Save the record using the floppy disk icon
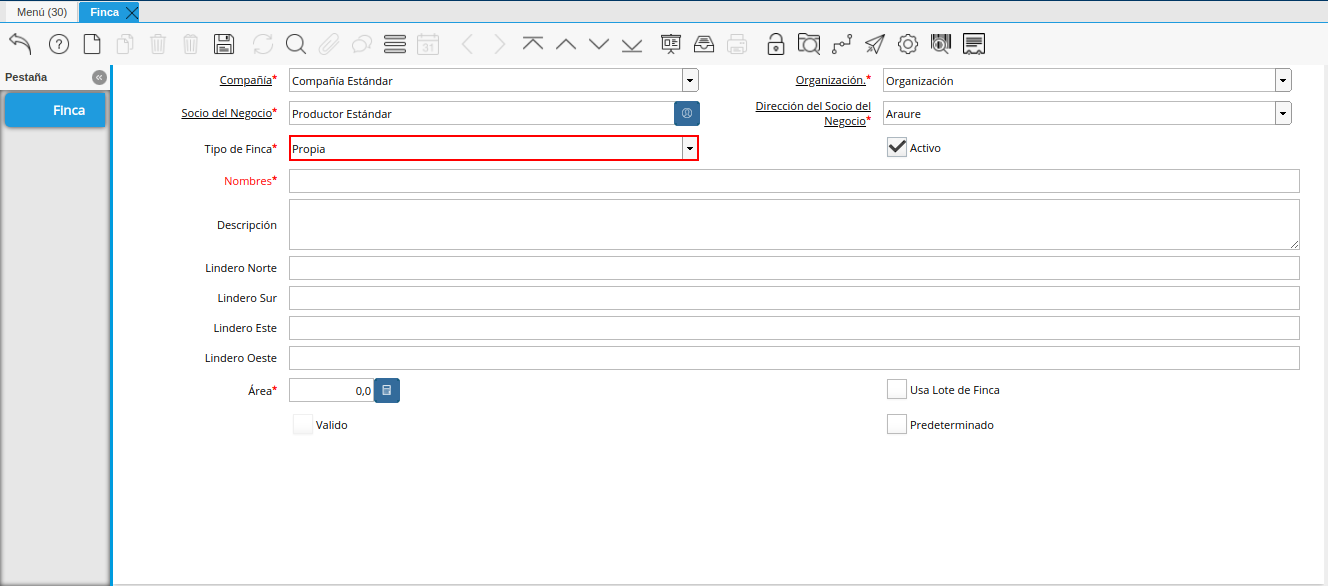This screenshot has height=587, width=1328. tap(224, 44)
